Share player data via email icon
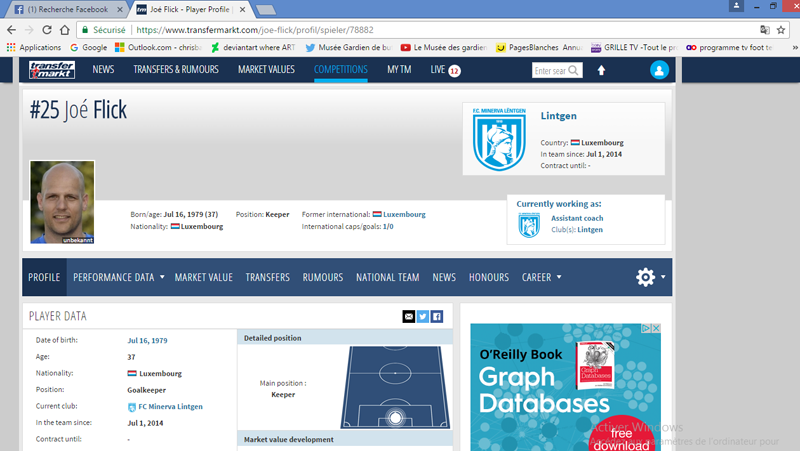 (409, 316)
